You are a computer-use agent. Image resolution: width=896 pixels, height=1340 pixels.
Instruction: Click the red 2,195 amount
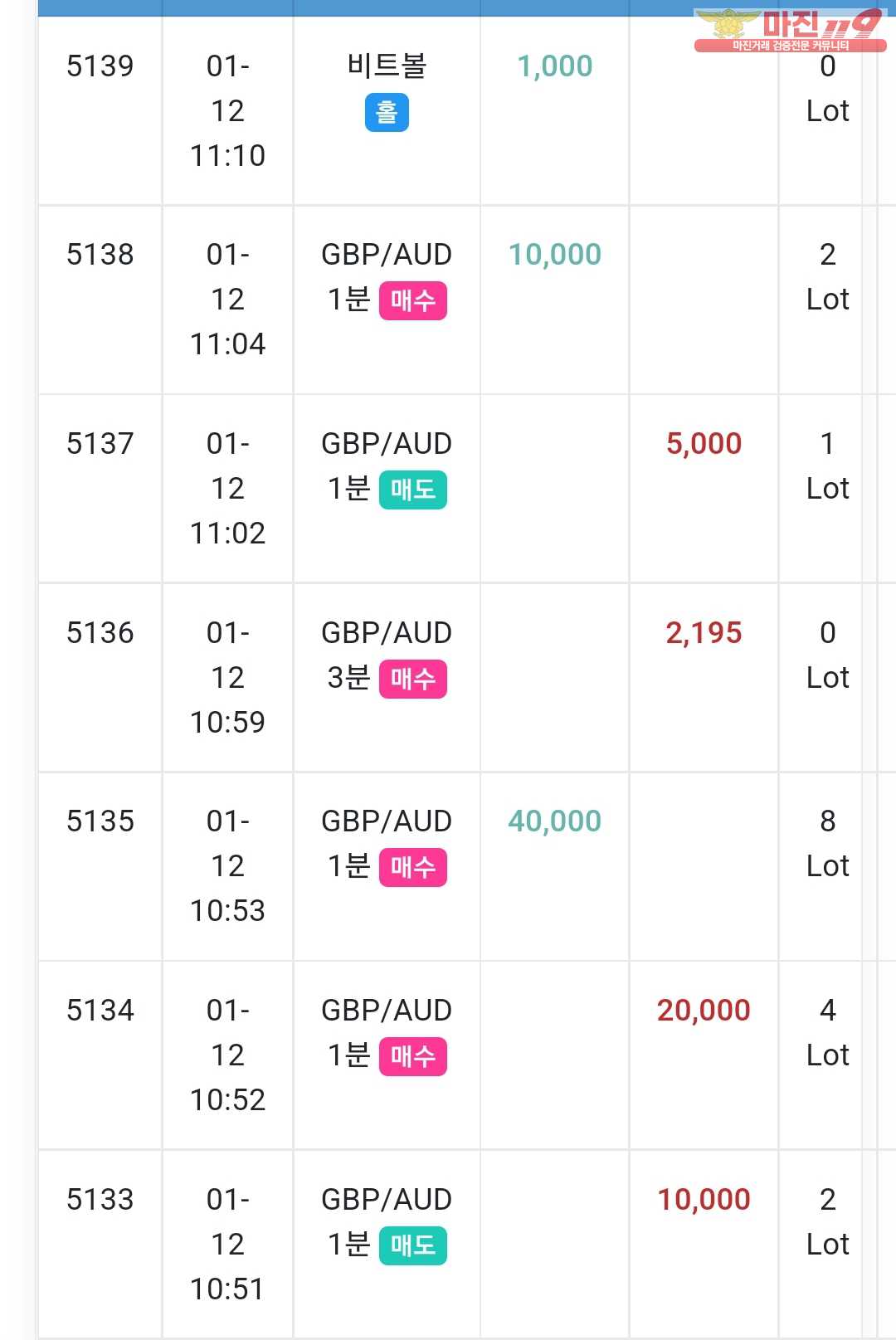(x=704, y=633)
